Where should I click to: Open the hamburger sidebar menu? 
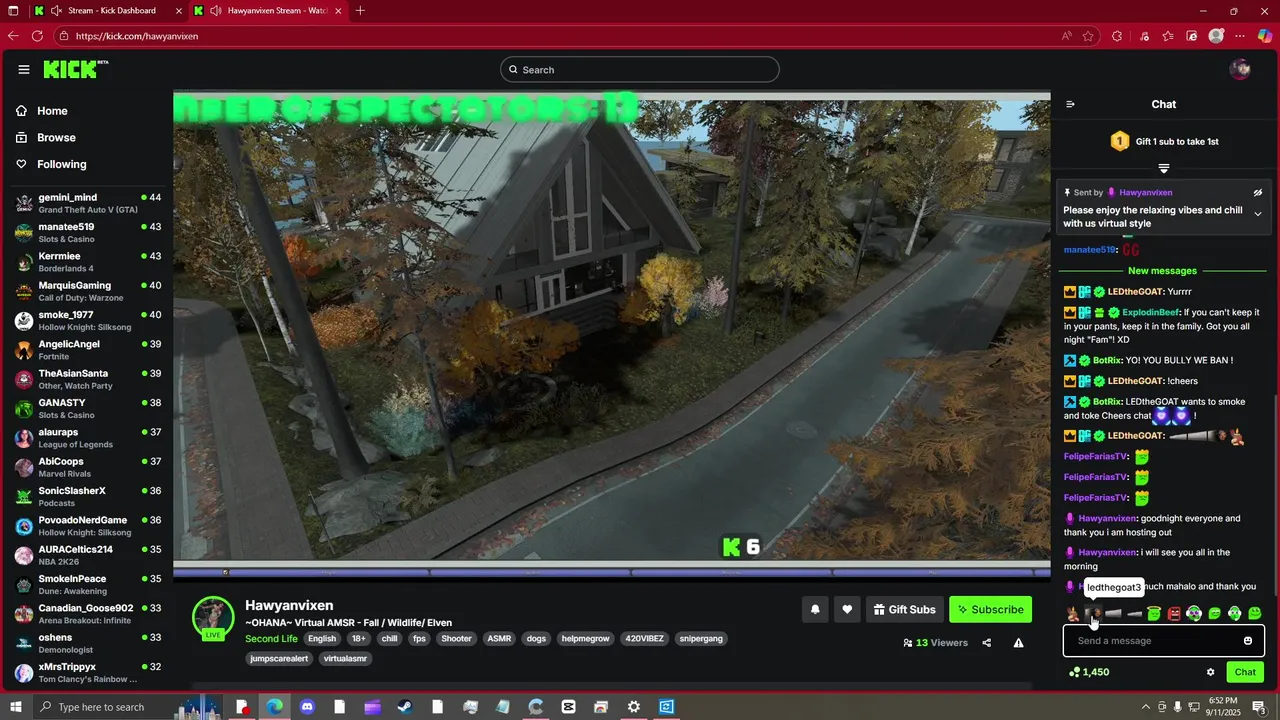[x=24, y=69]
